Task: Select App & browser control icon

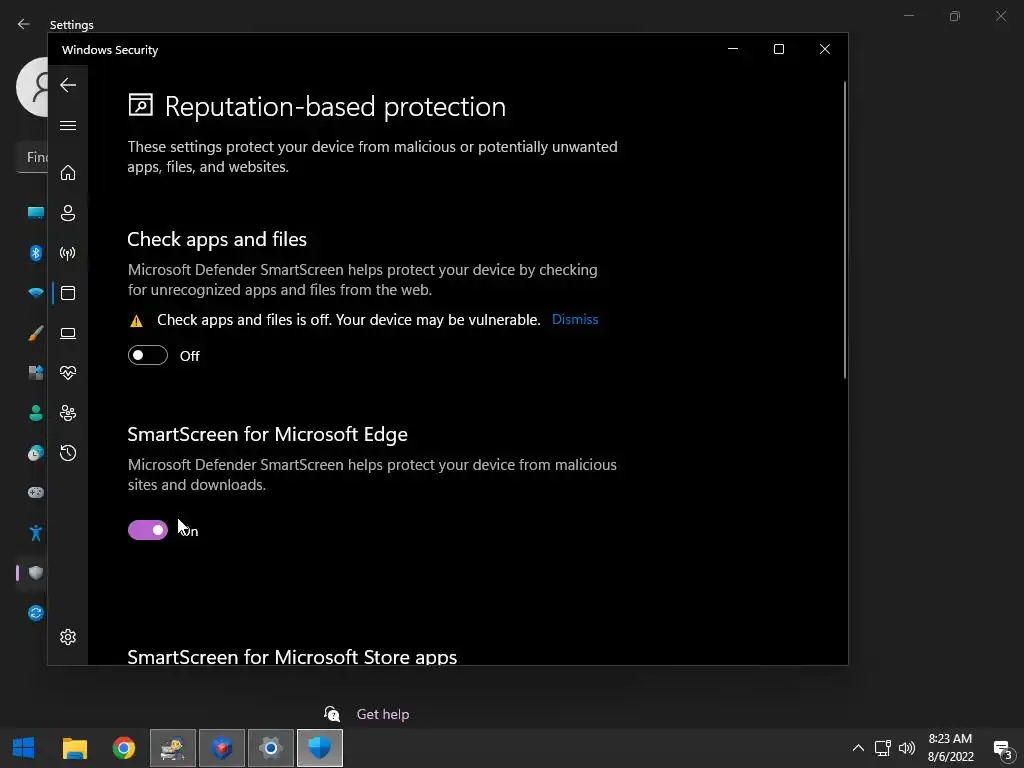Action: (x=68, y=293)
